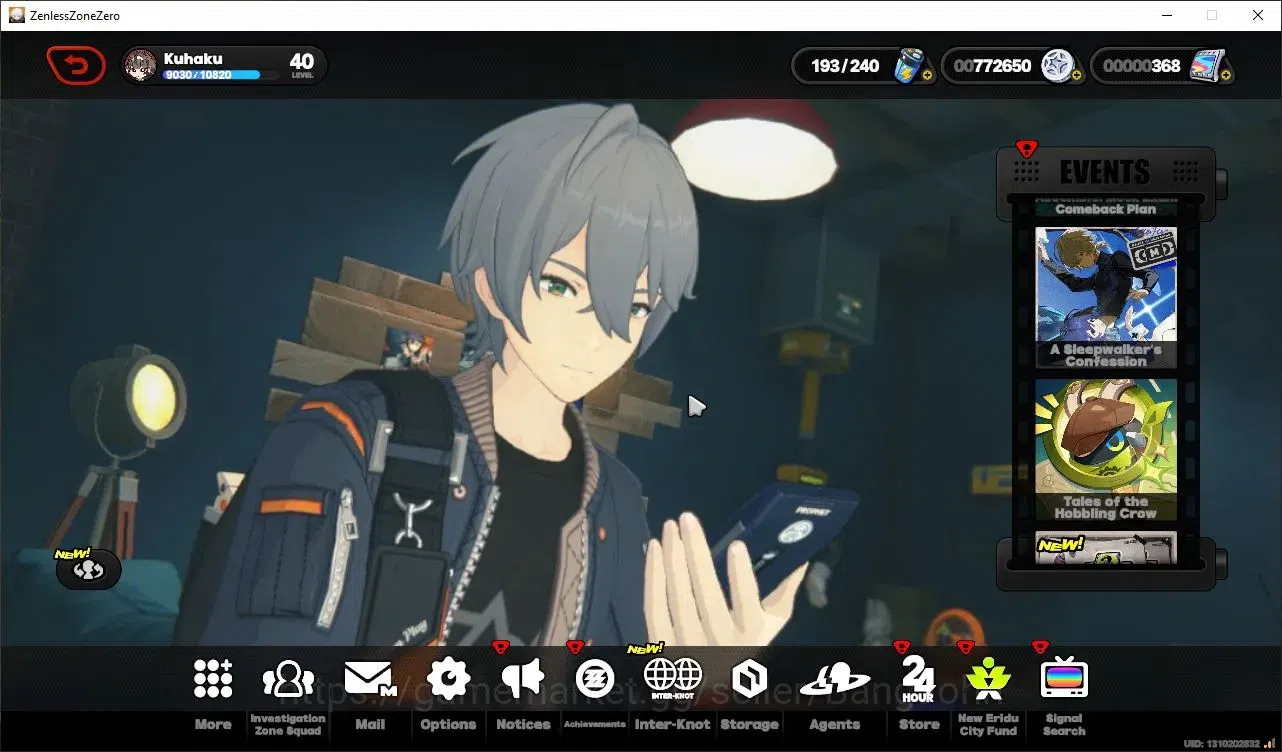The width and height of the screenshot is (1282, 752).
Task: Add battery charge with plus button
Action: pos(927,75)
